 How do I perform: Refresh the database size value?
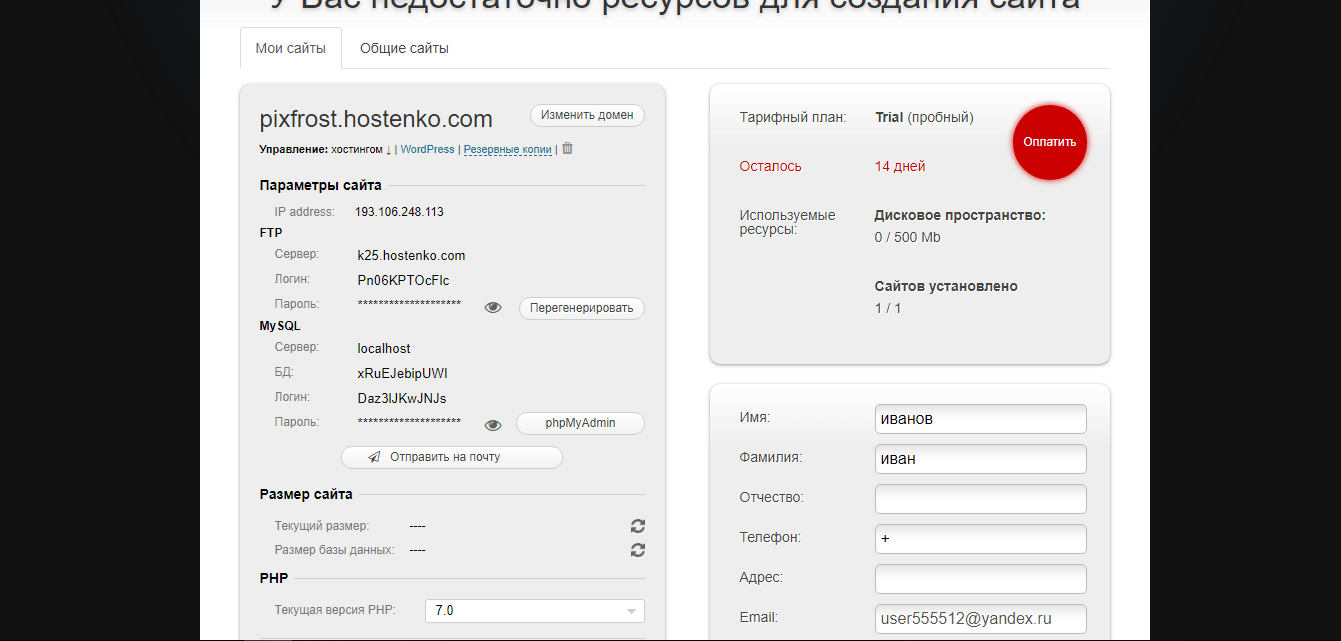coord(637,550)
